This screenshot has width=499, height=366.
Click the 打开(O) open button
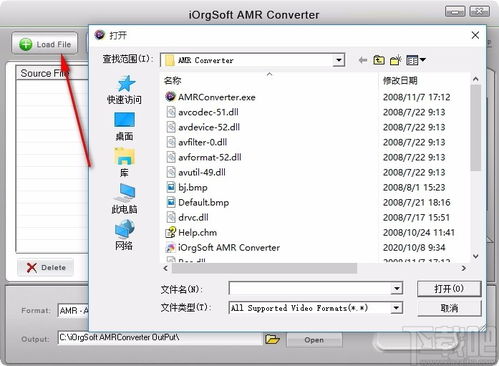(x=449, y=289)
